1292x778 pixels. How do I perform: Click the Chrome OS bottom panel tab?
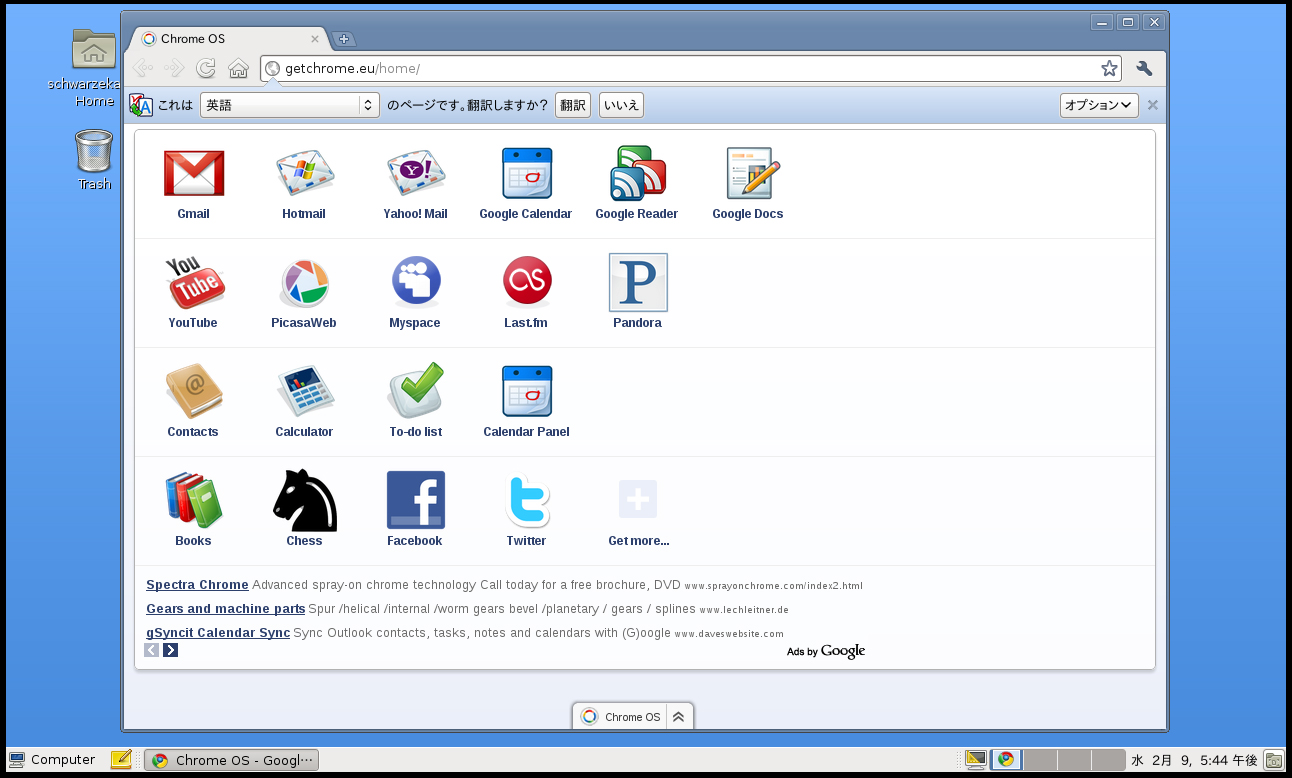(621, 717)
